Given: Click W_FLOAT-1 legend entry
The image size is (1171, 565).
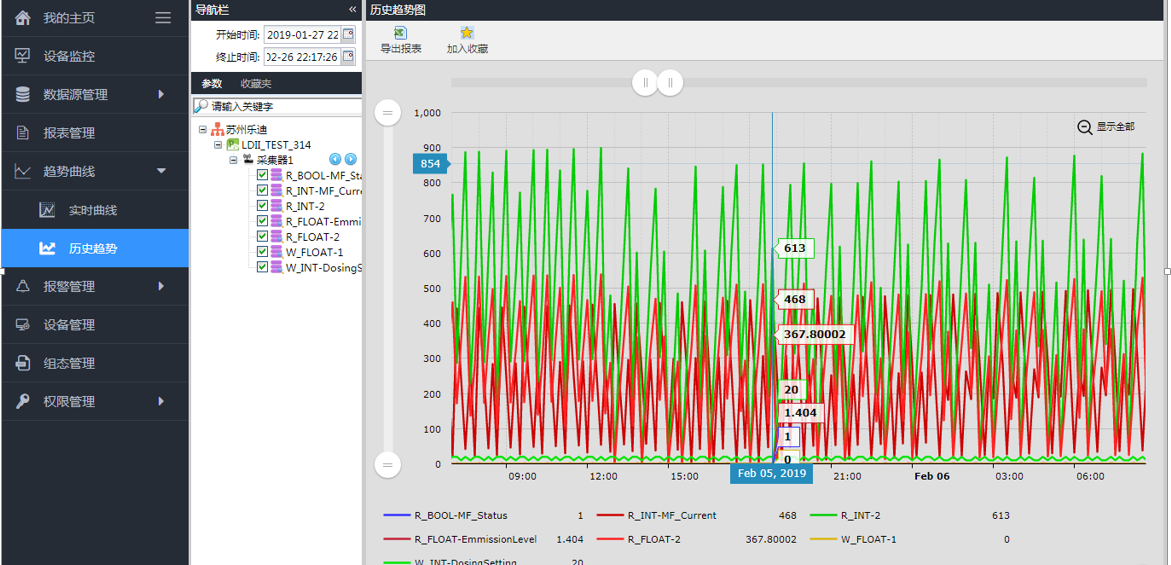Looking at the screenshot, I should tap(910, 539).
